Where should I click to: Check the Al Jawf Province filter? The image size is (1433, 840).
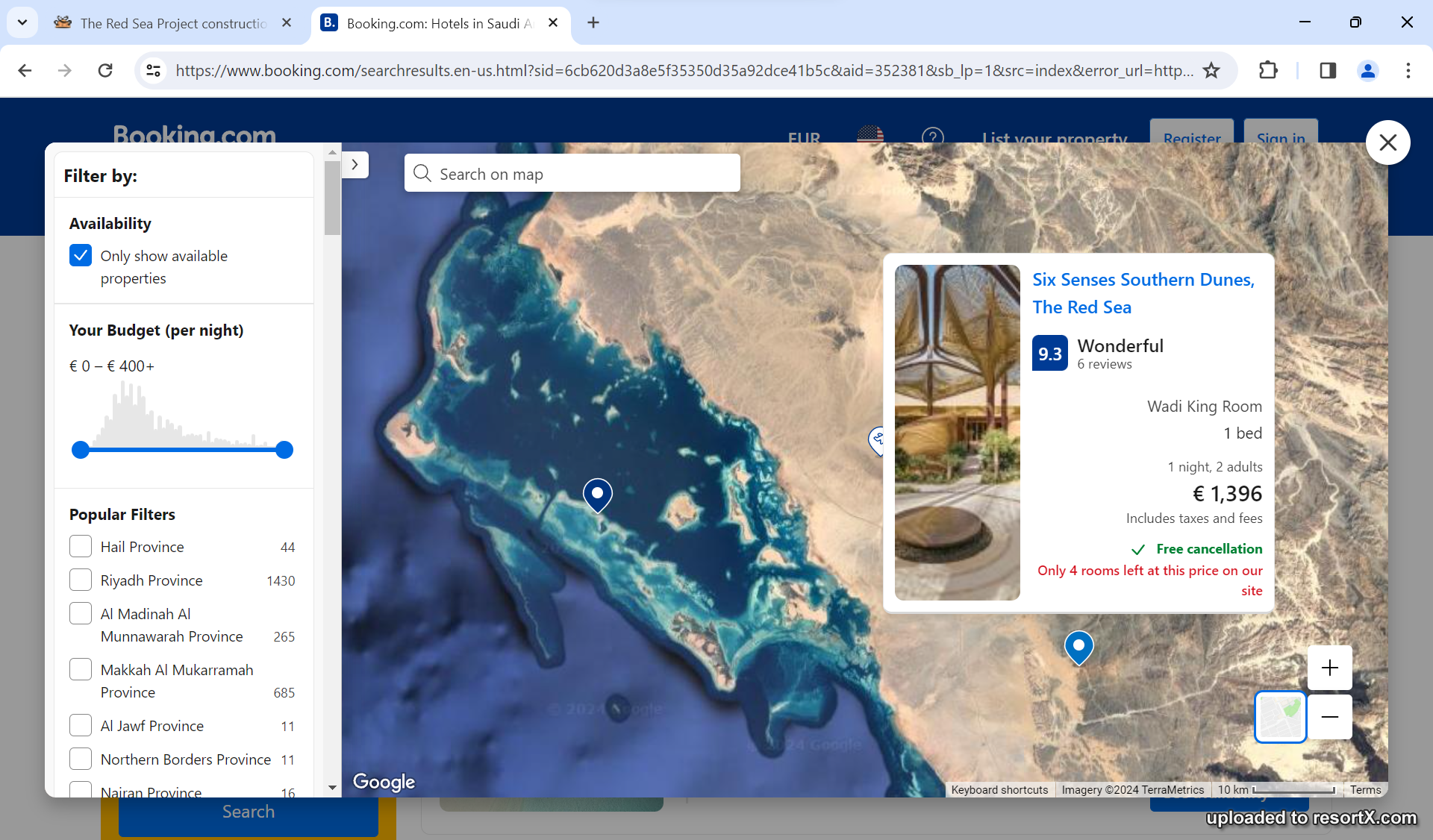point(81,726)
